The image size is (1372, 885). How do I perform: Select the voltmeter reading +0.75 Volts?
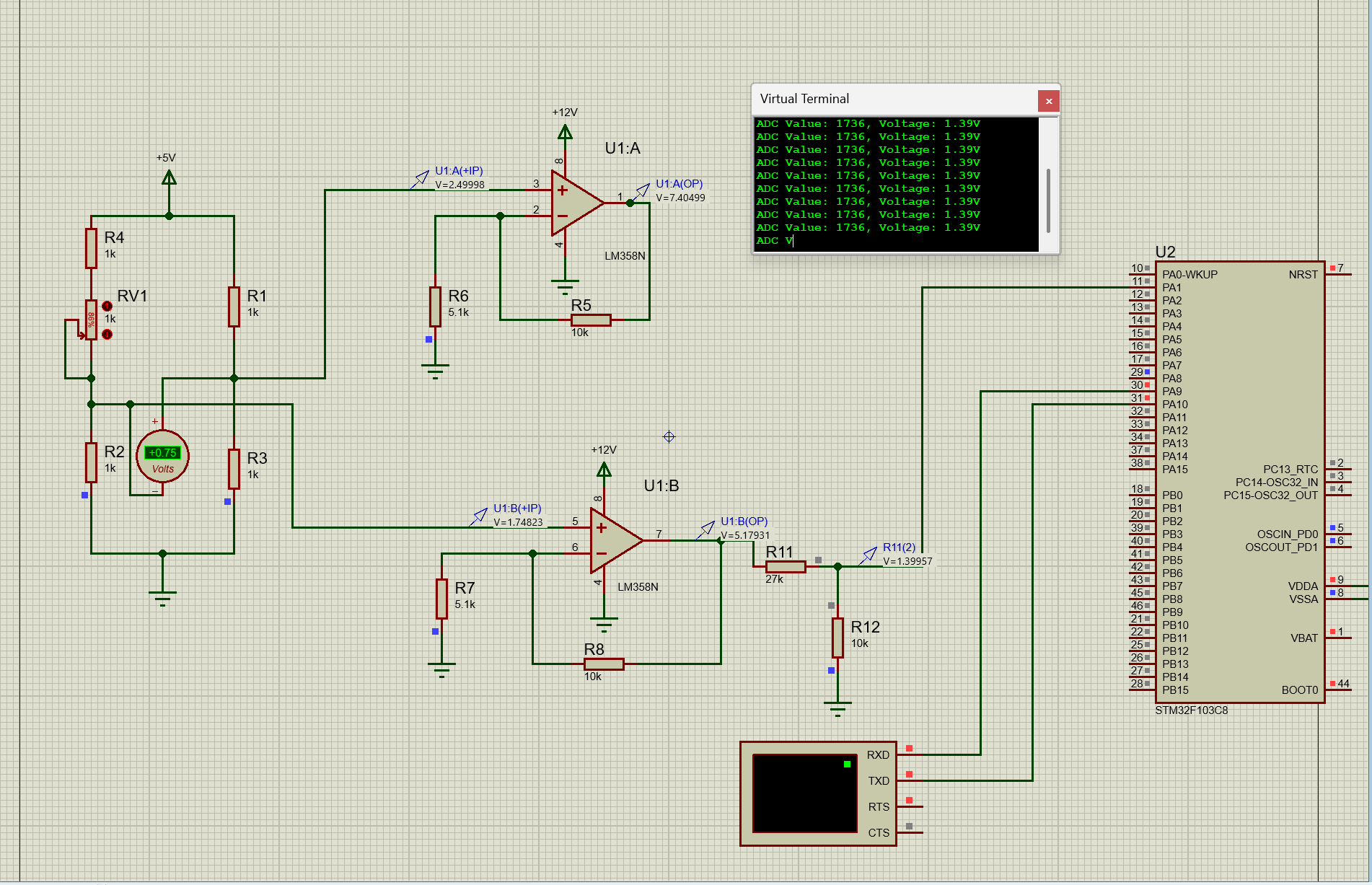[162, 453]
